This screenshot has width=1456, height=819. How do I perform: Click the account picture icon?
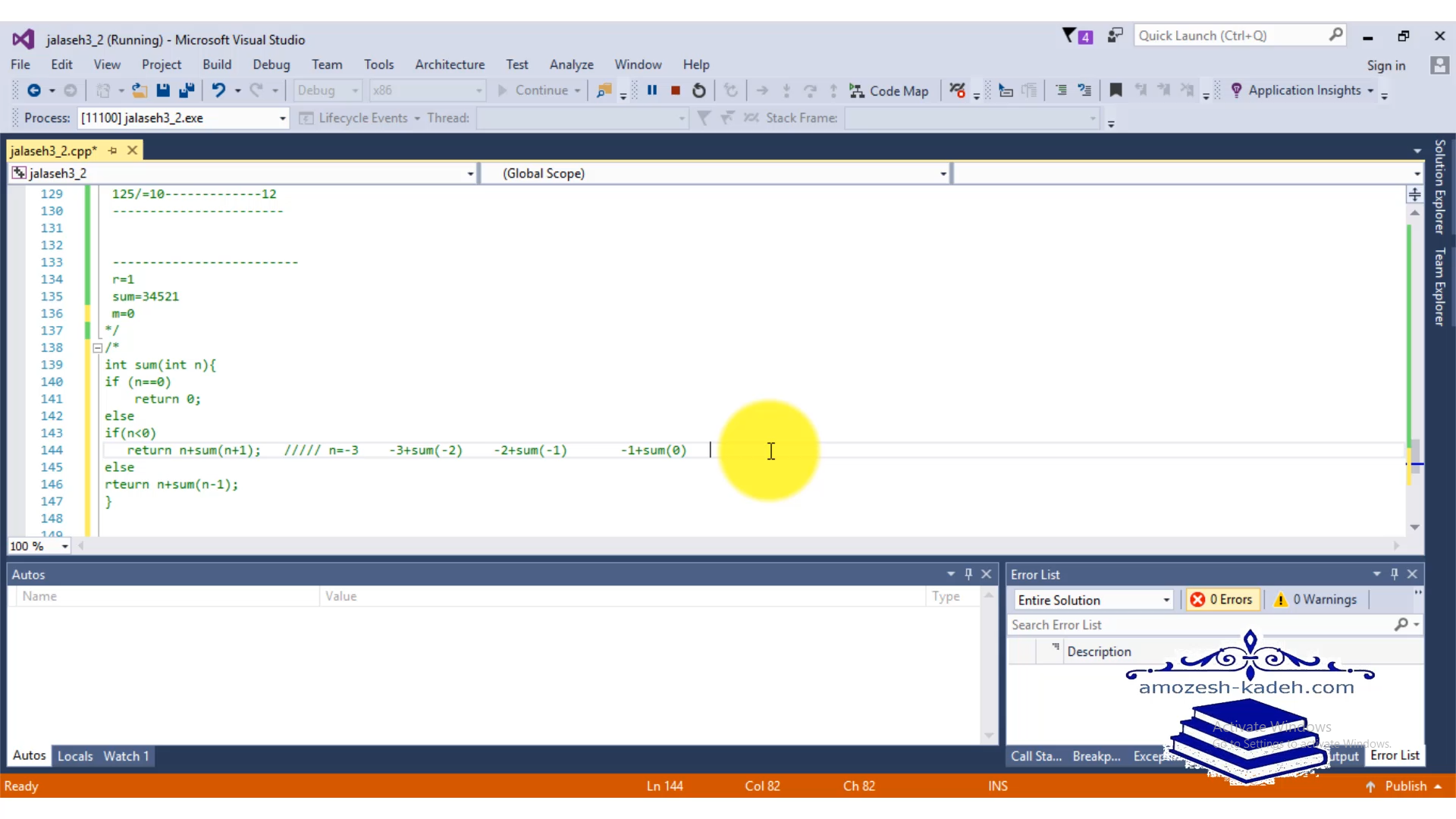(1439, 65)
